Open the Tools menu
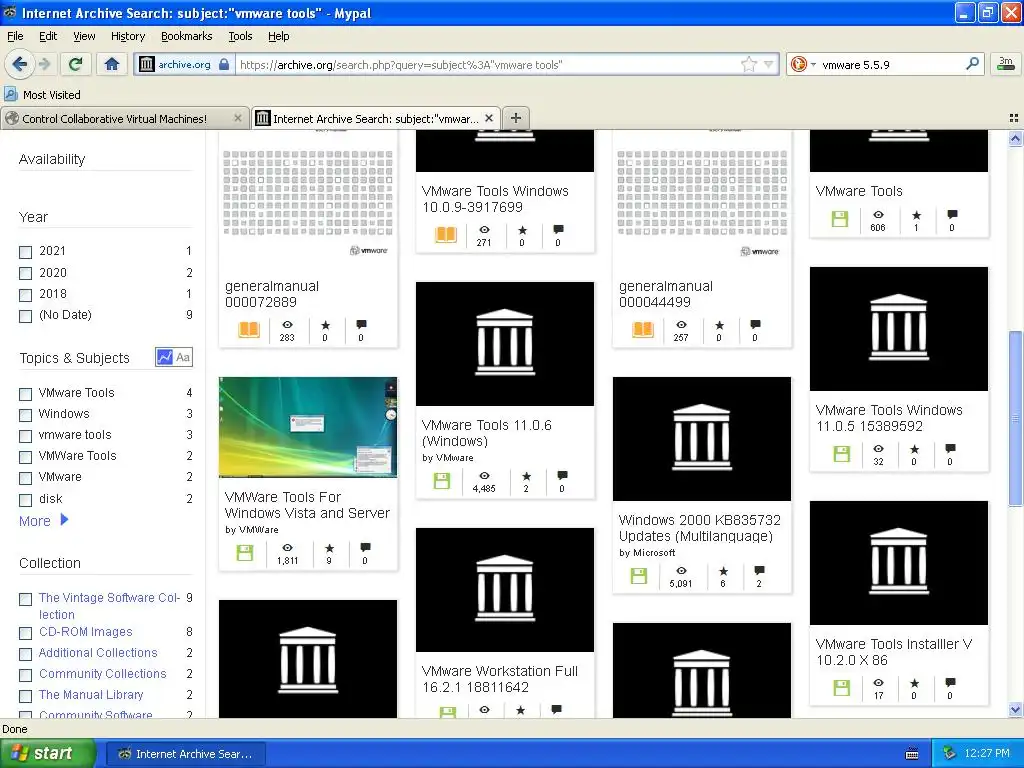Viewport: 1024px width, 768px height. pyautogui.click(x=240, y=36)
